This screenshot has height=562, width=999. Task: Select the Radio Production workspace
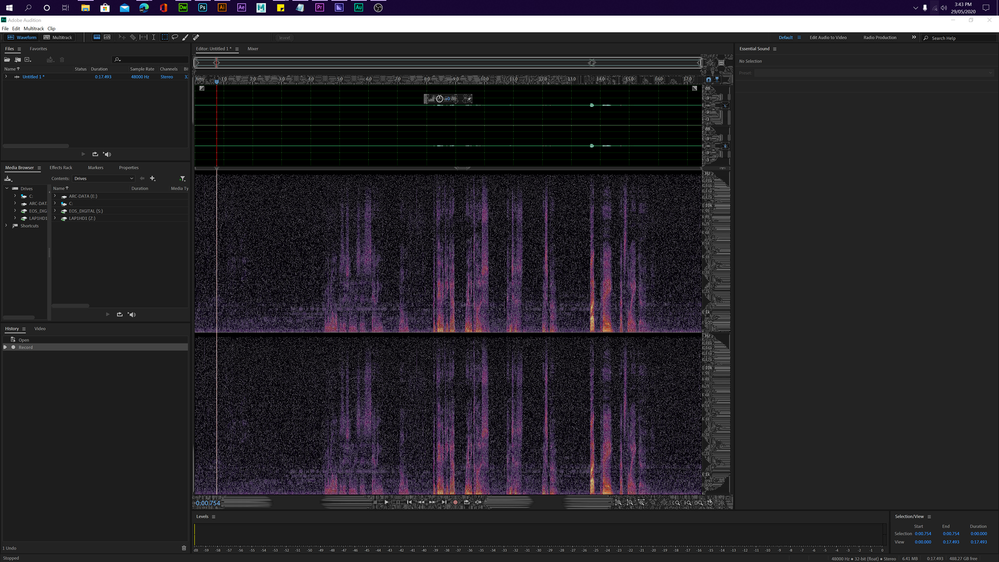pyautogui.click(x=880, y=38)
